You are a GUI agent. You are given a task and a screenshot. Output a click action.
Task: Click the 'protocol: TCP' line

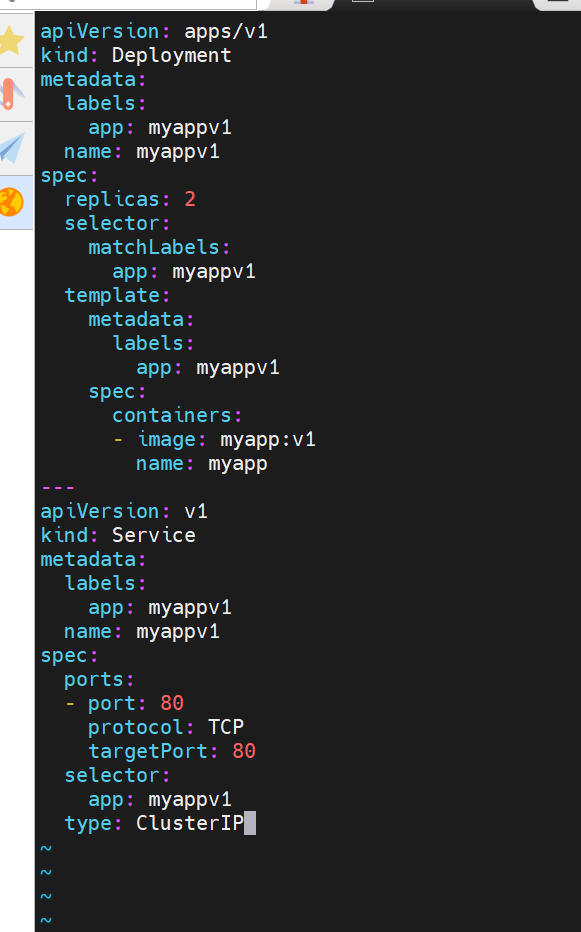(x=166, y=728)
